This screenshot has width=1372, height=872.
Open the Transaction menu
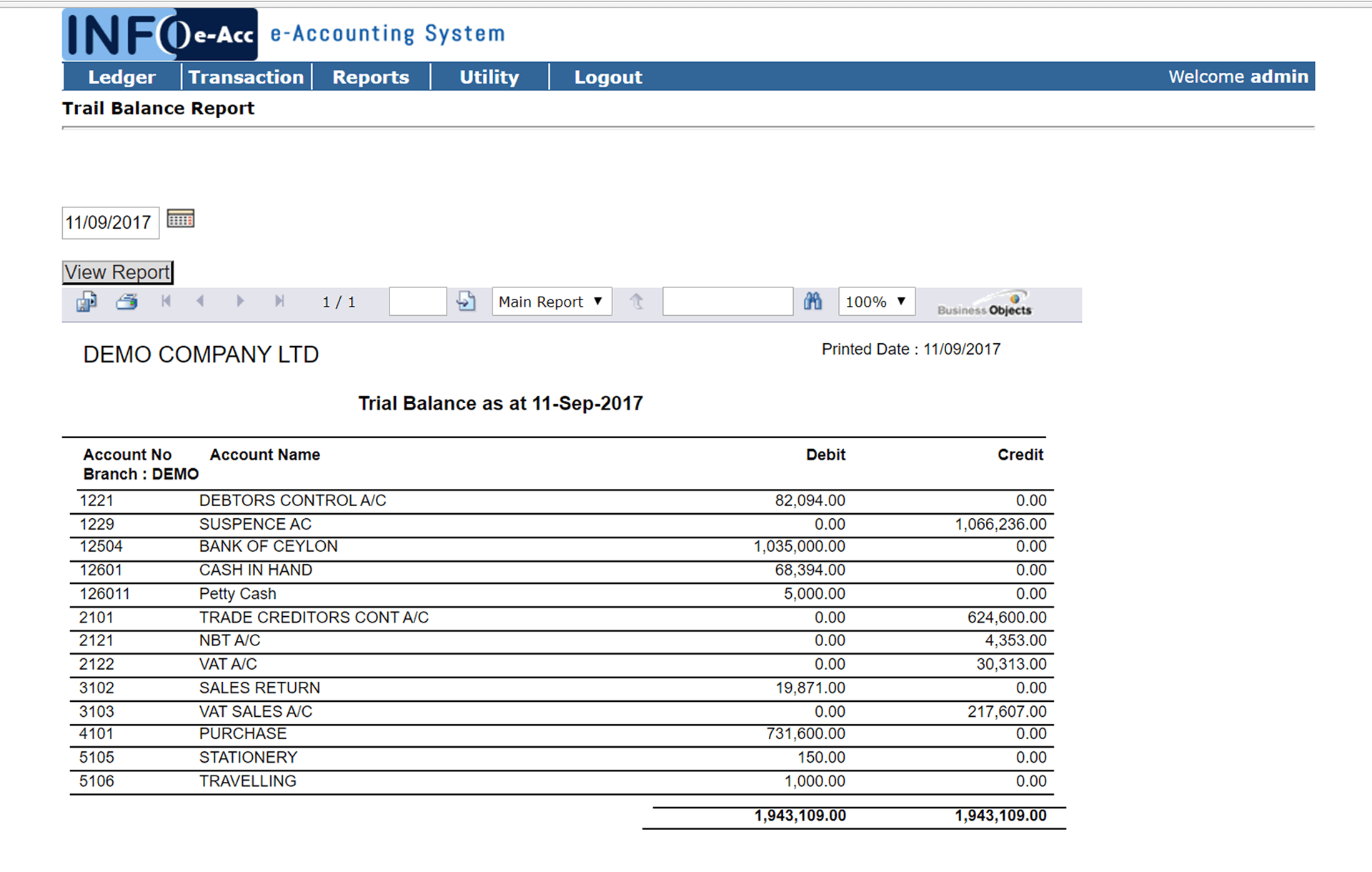pyautogui.click(x=246, y=77)
